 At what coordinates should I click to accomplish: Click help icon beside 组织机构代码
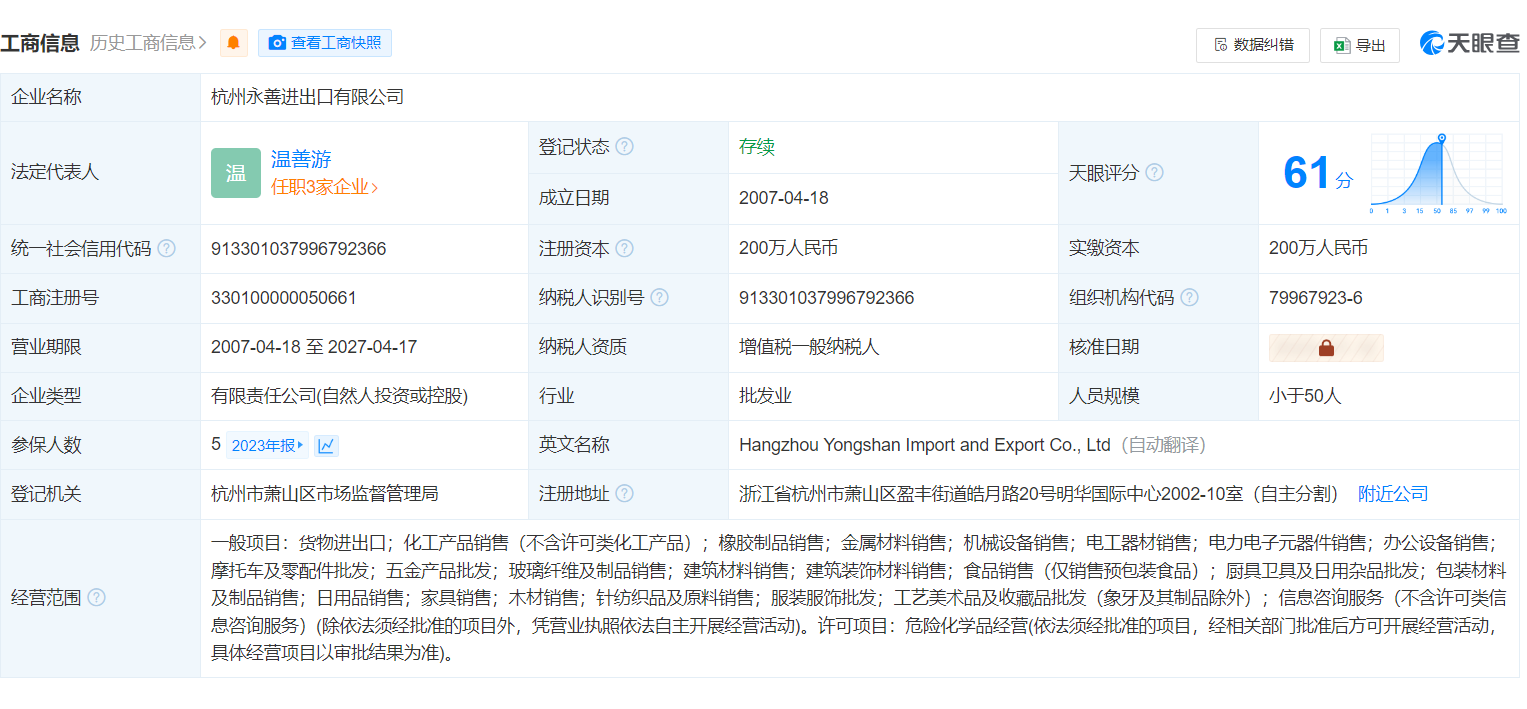point(1189,298)
